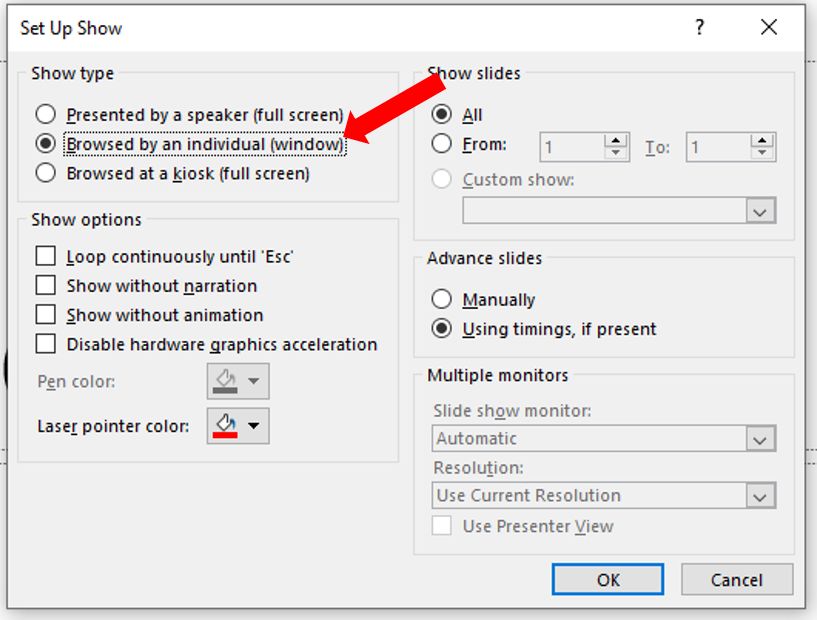Expand the Custom show dropdown

(x=760, y=211)
